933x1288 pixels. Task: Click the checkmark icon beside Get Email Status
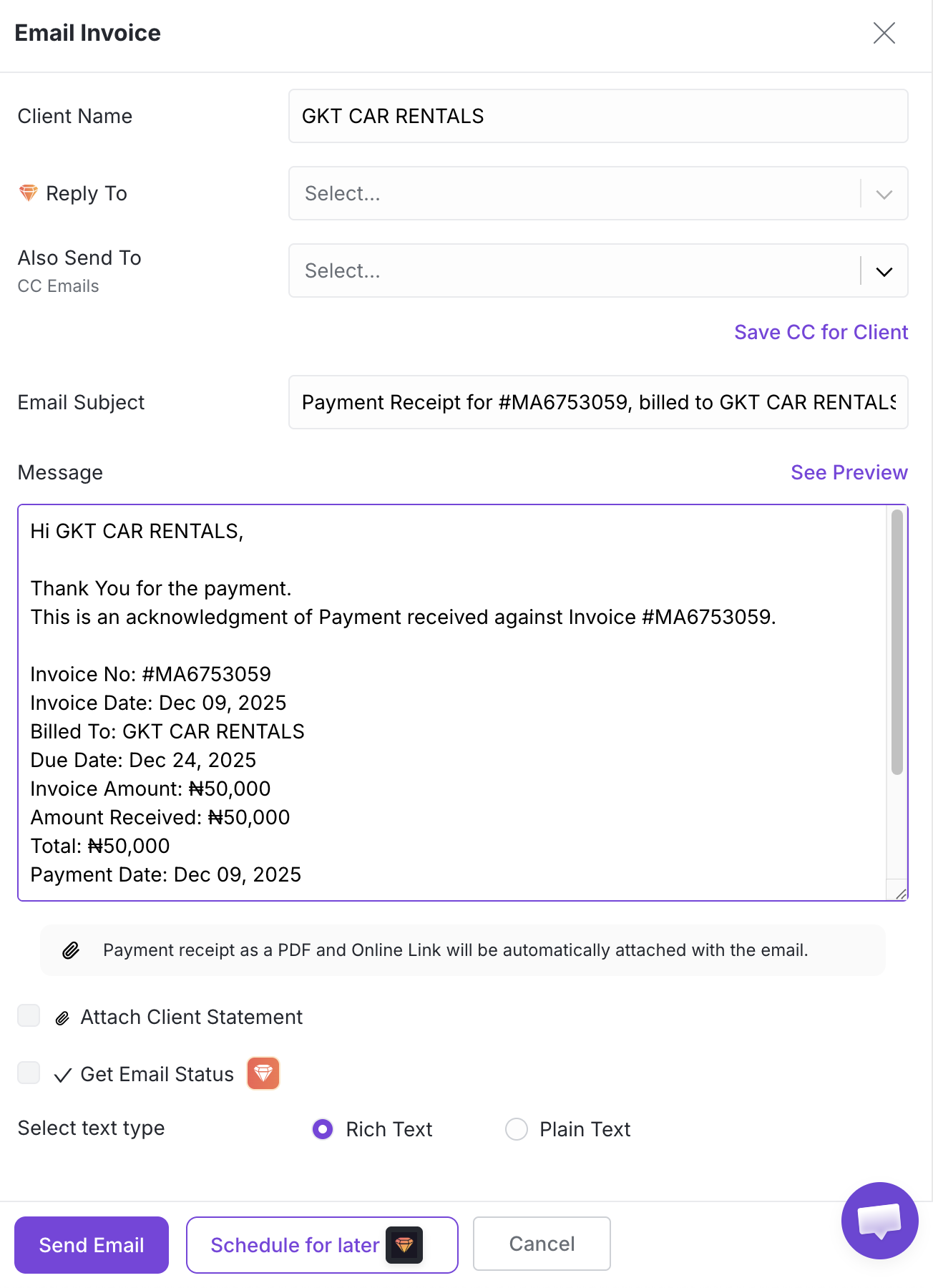point(63,1075)
